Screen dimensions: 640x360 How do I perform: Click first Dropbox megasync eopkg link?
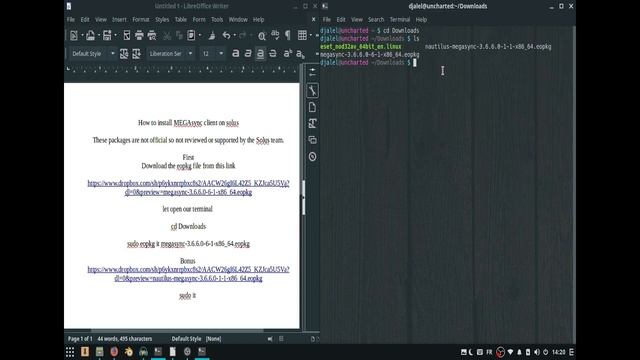click(x=188, y=188)
